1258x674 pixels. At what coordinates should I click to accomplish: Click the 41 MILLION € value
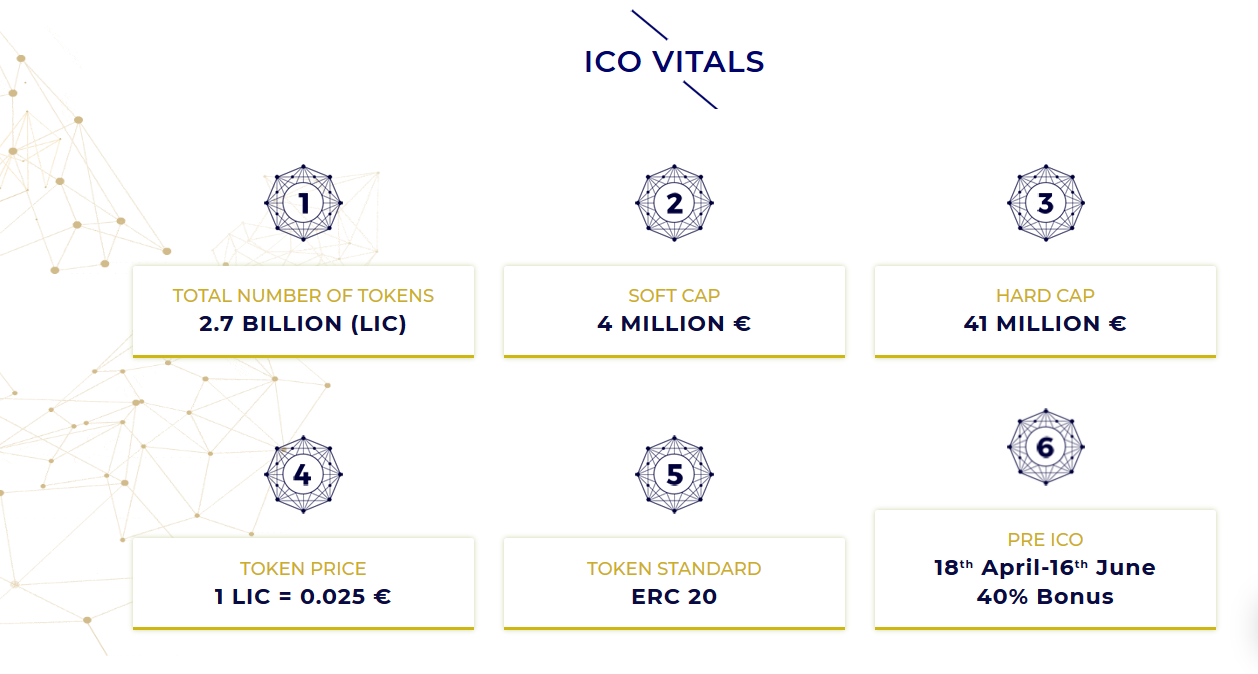click(1045, 324)
